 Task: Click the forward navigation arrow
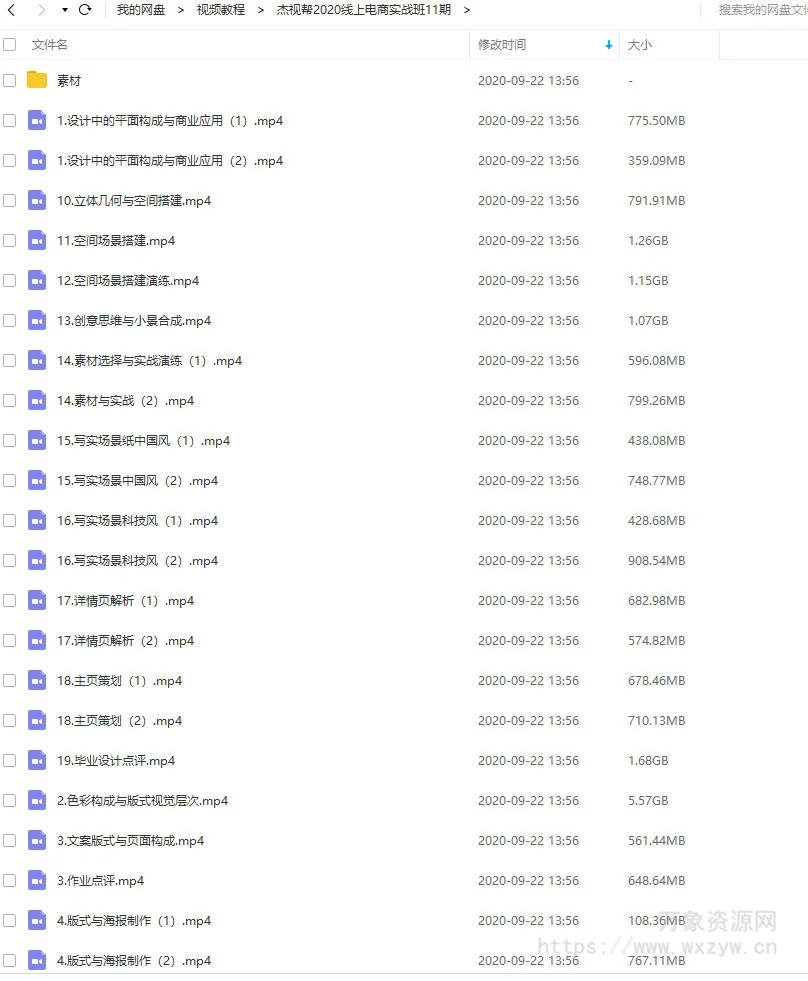[x=41, y=10]
